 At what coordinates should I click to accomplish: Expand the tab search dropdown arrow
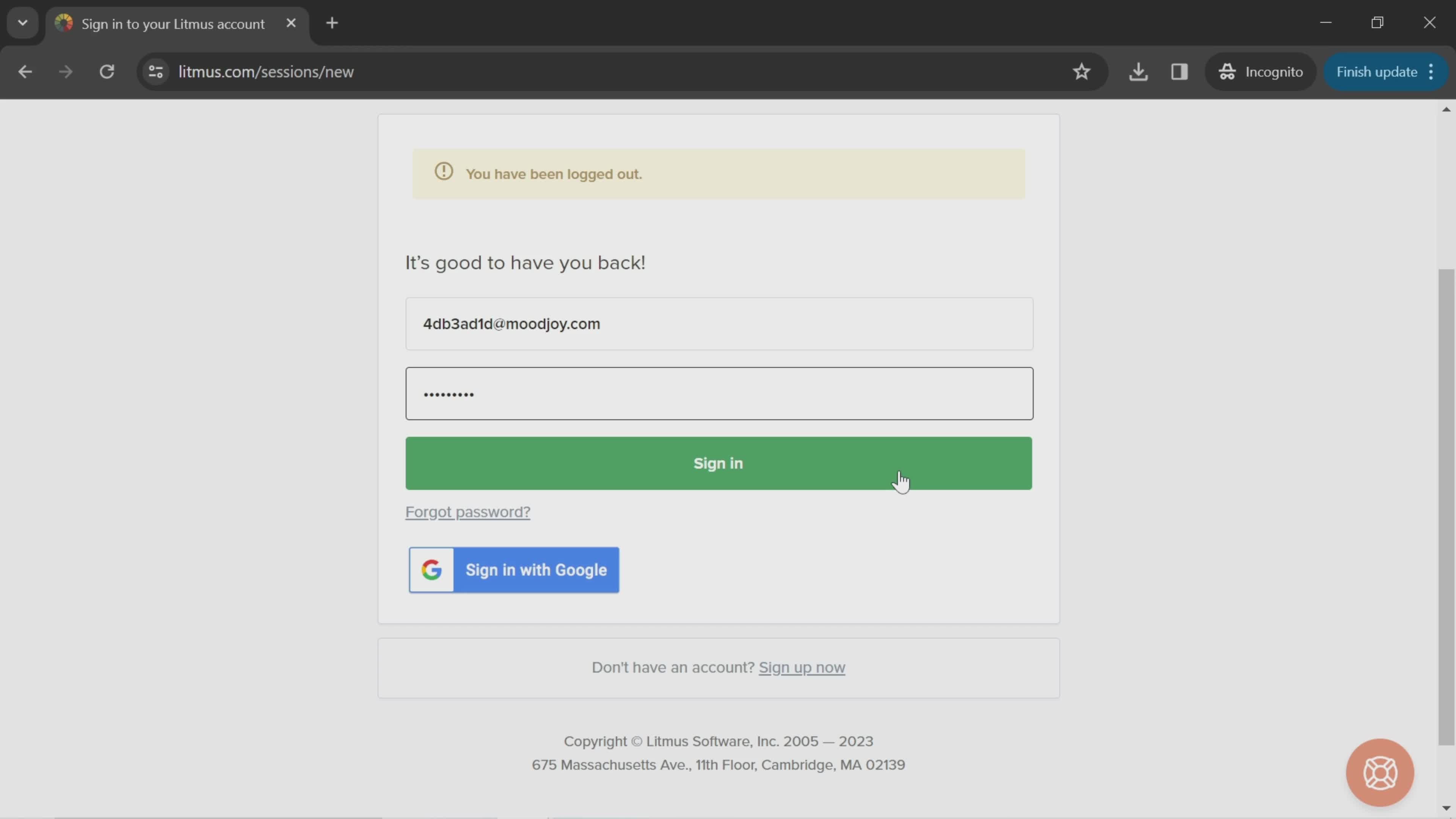(x=23, y=23)
